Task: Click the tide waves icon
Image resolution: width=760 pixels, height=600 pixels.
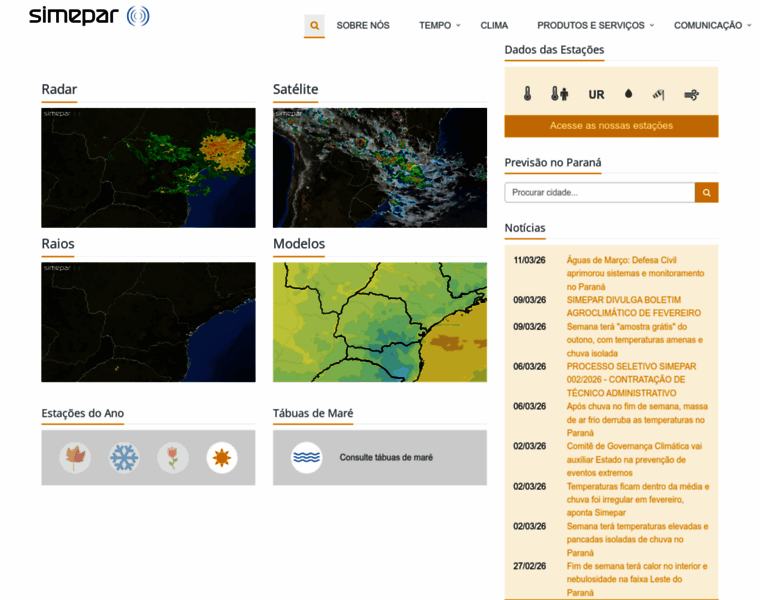Action: click(307, 458)
